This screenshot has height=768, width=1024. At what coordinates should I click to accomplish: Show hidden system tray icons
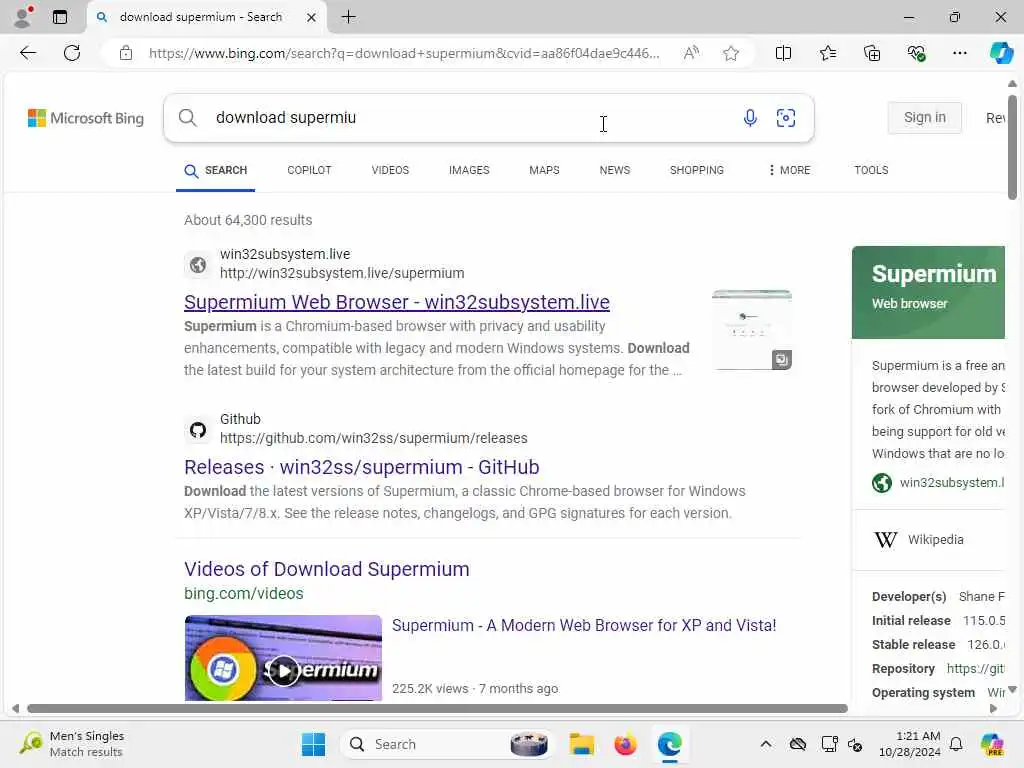pos(766,744)
